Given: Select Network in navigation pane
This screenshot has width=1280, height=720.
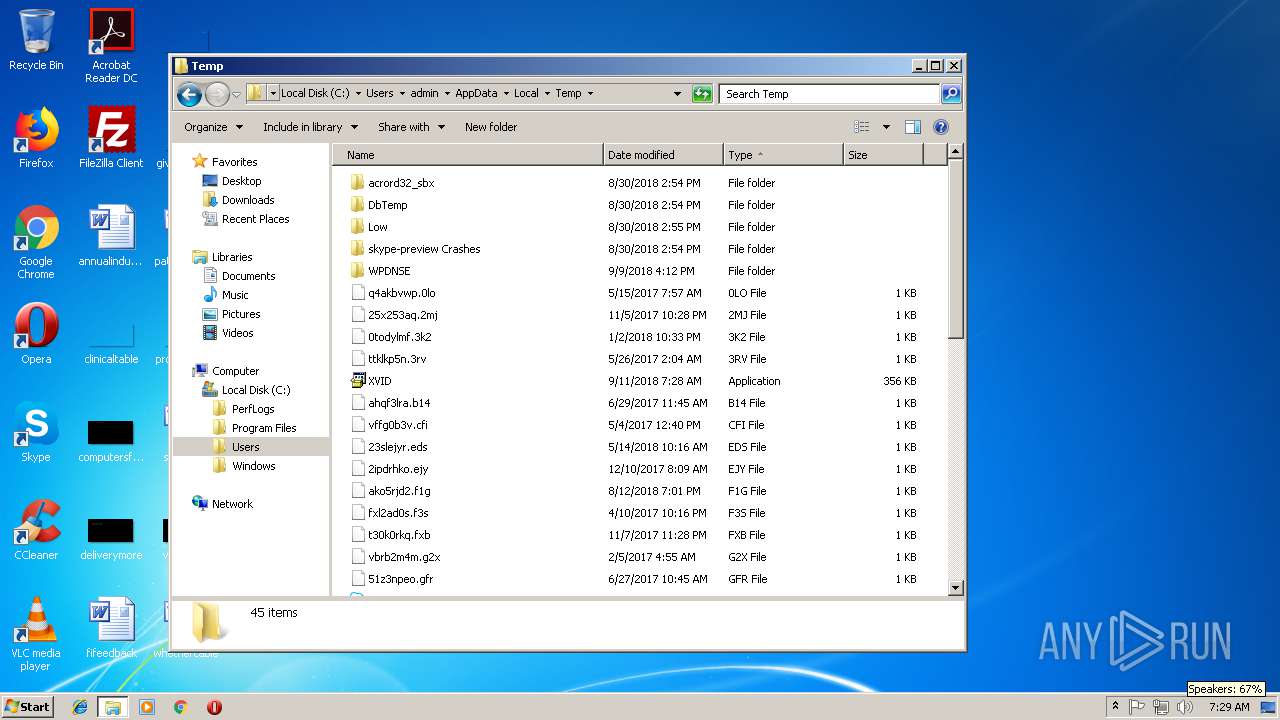Looking at the screenshot, I should pos(232,504).
